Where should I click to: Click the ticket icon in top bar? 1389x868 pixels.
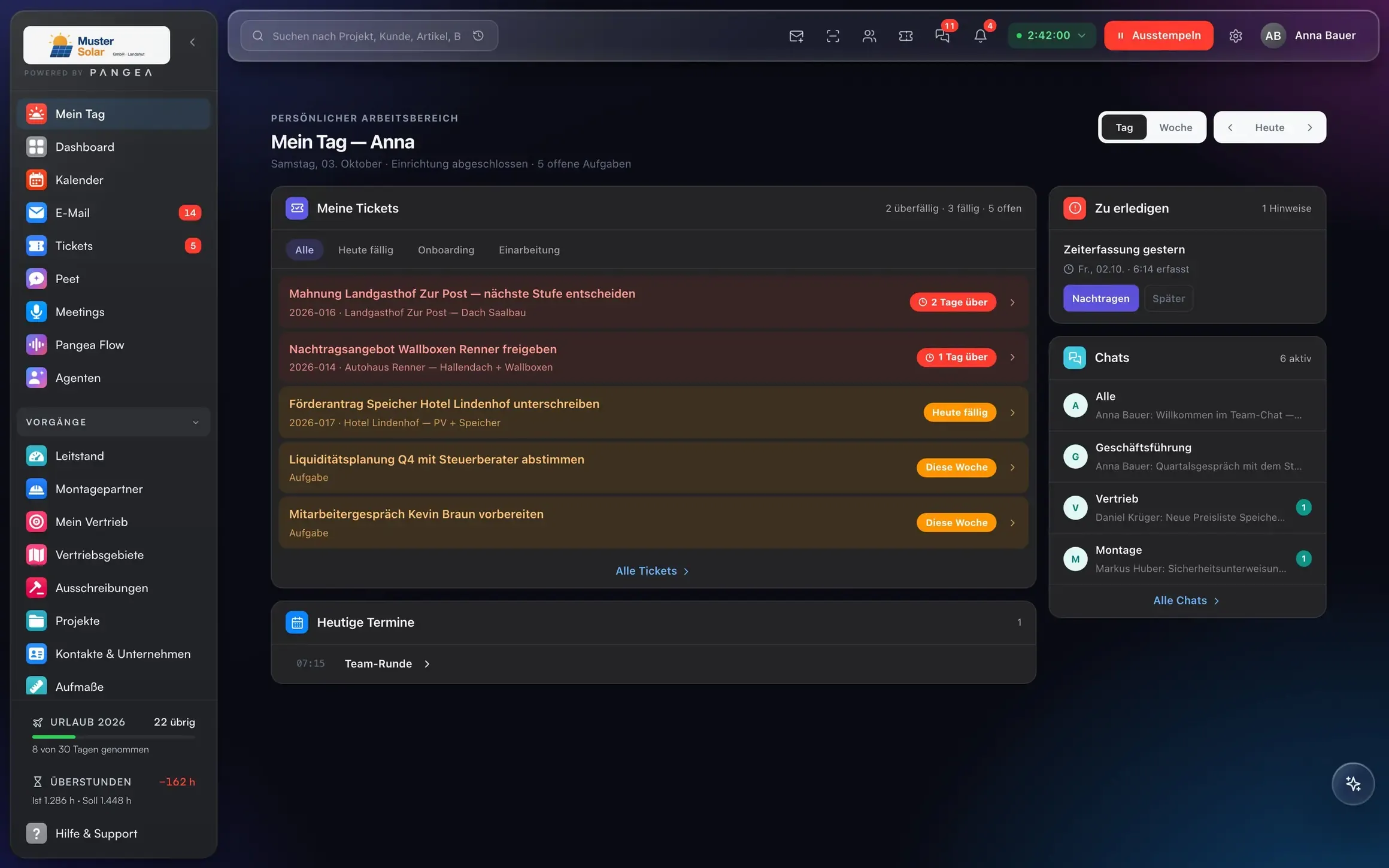(906, 36)
